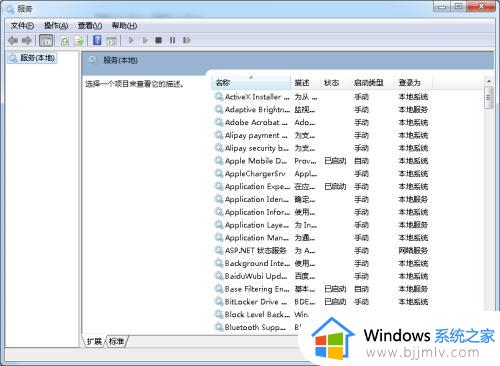The height and width of the screenshot is (366, 500).
Task: Switch to the 扩展 tab
Action: (94, 341)
